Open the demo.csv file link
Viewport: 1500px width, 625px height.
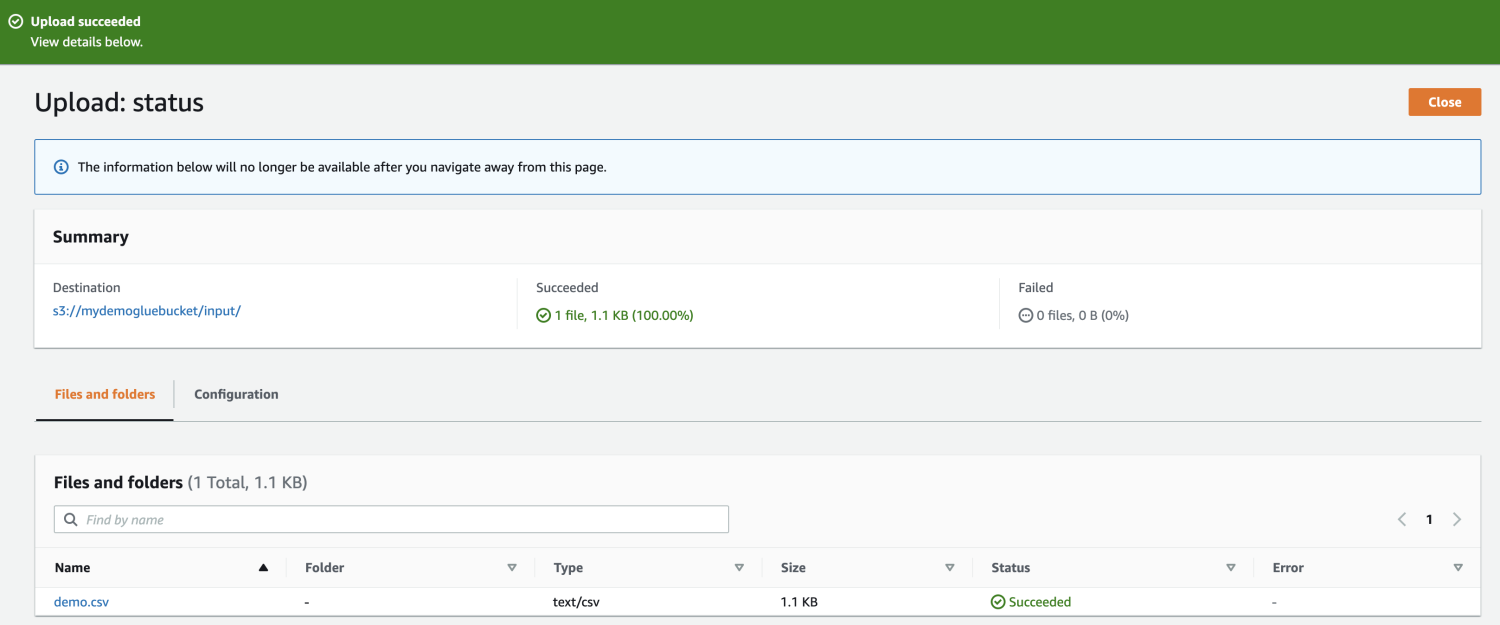pos(81,602)
